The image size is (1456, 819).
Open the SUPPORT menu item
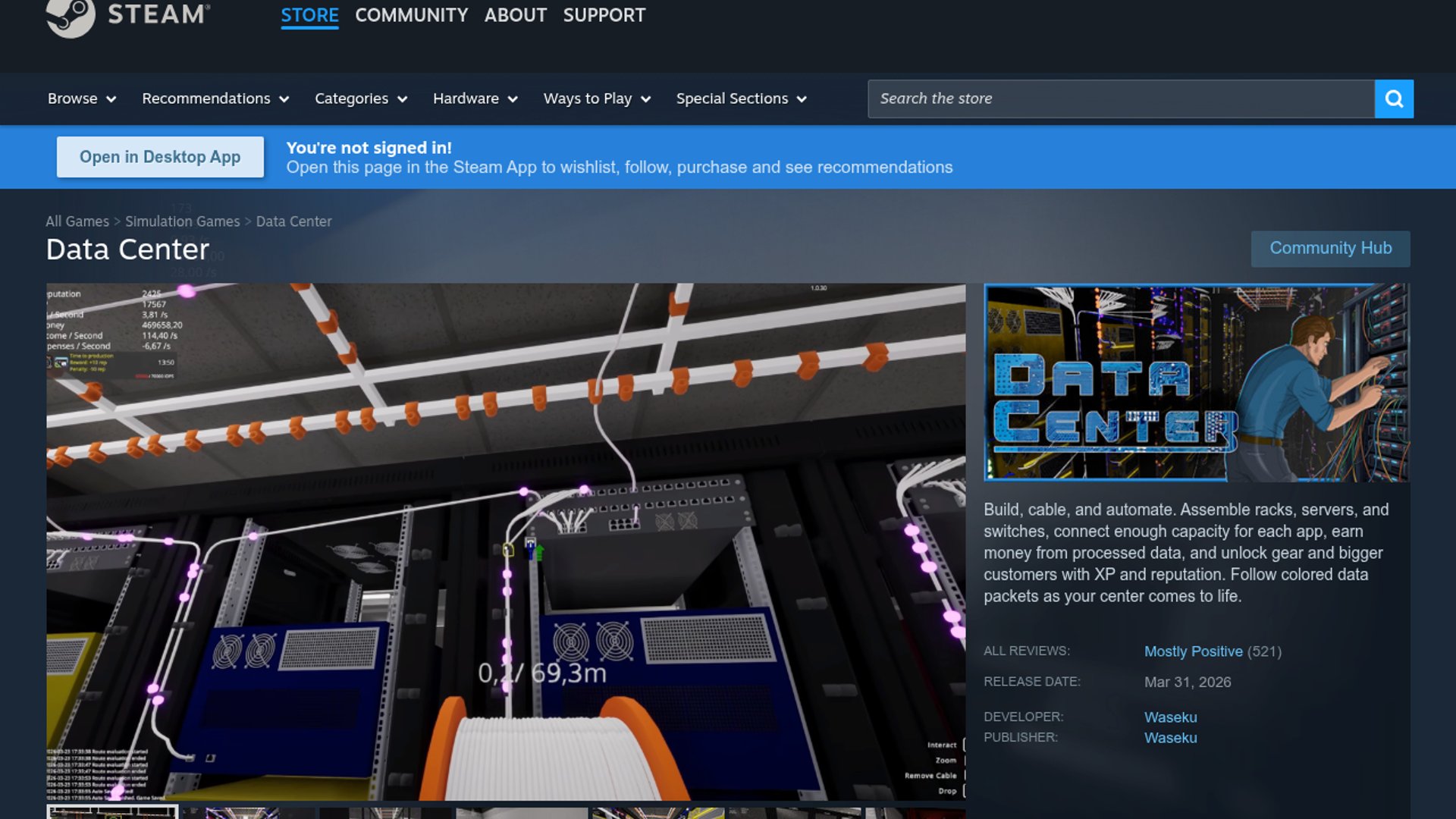(604, 15)
